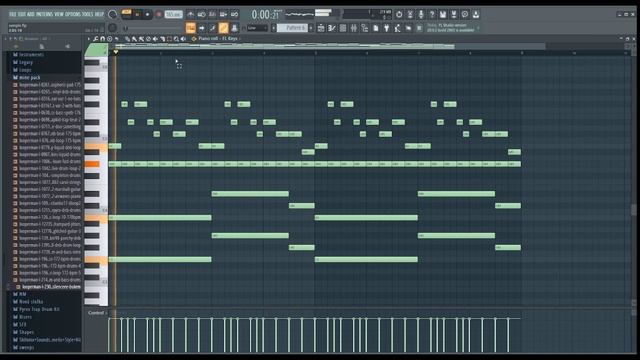Open the FILE menu

pos(12,14)
